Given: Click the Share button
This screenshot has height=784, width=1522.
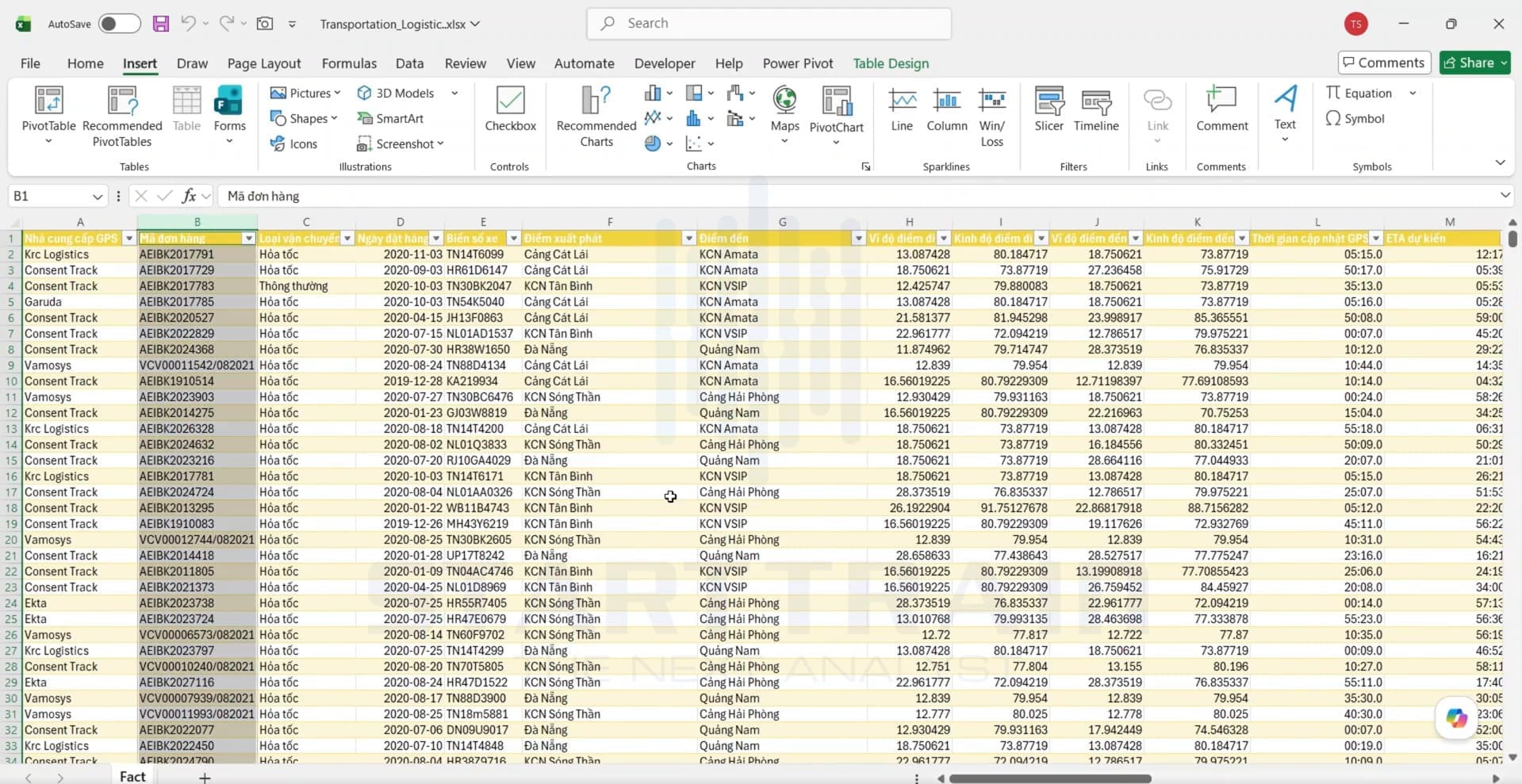Looking at the screenshot, I should tap(1474, 63).
